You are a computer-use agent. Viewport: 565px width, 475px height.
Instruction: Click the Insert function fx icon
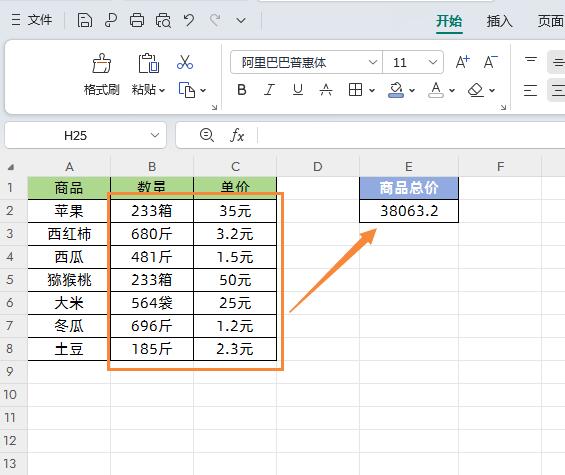click(237, 136)
